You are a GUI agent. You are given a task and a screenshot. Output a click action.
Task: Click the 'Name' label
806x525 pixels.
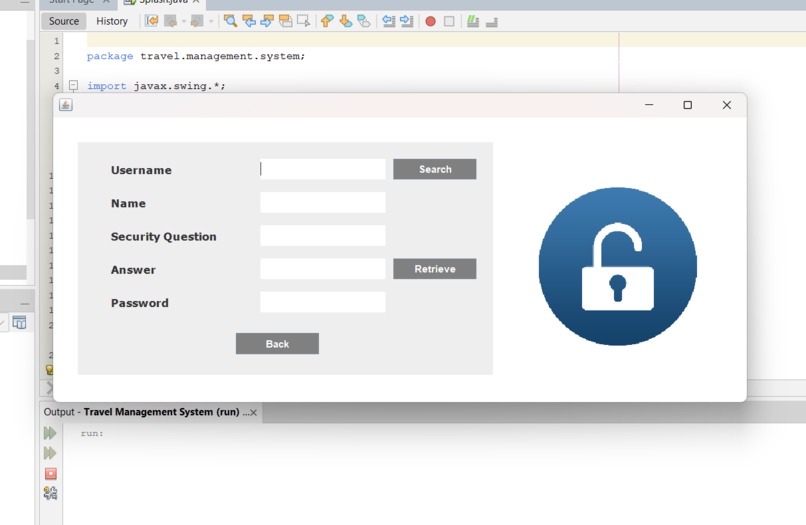(129, 204)
